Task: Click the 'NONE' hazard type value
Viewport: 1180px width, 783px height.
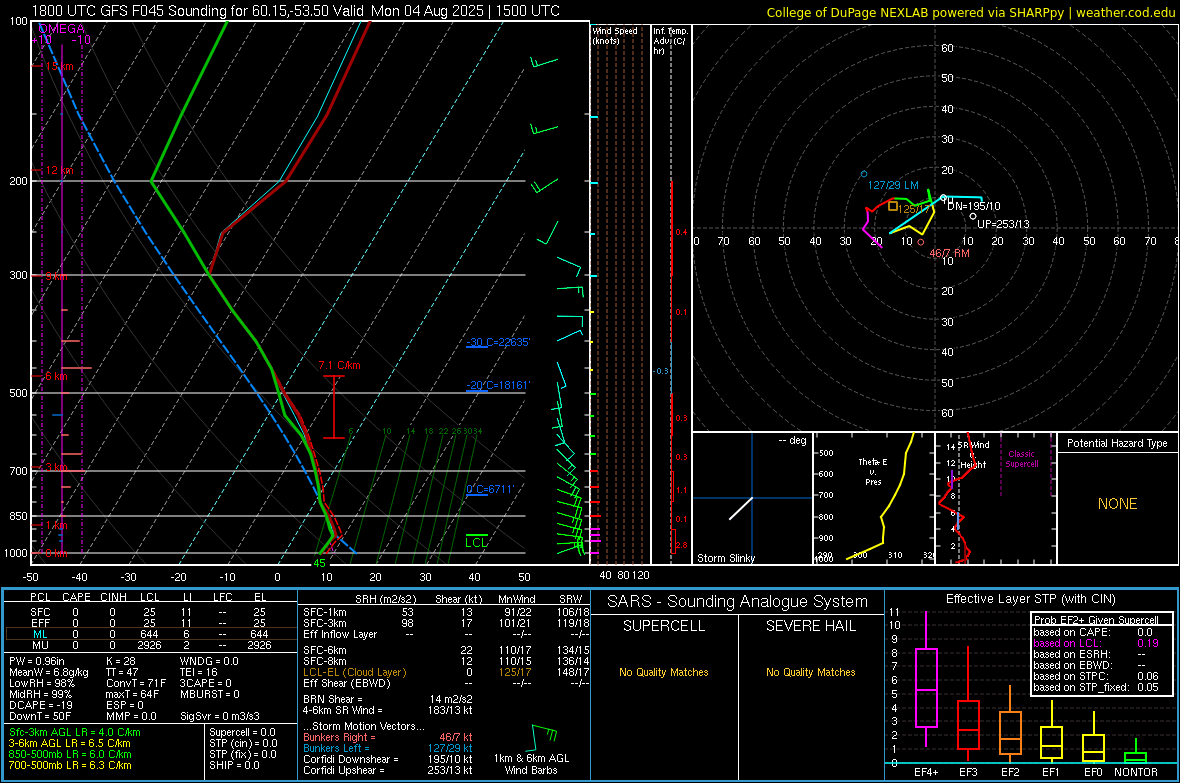Action: pyautogui.click(x=1117, y=504)
